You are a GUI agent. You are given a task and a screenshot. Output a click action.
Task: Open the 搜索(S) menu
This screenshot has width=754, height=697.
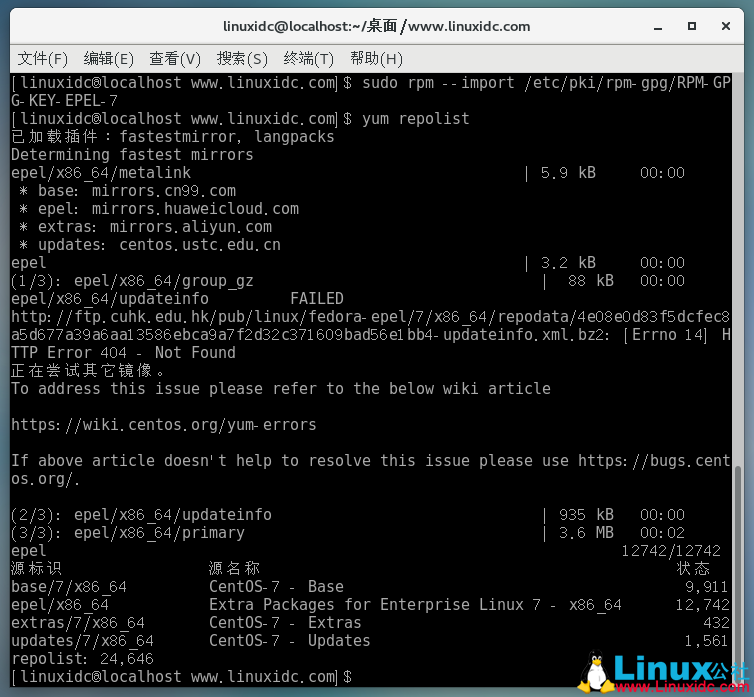pyautogui.click(x=242, y=59)
